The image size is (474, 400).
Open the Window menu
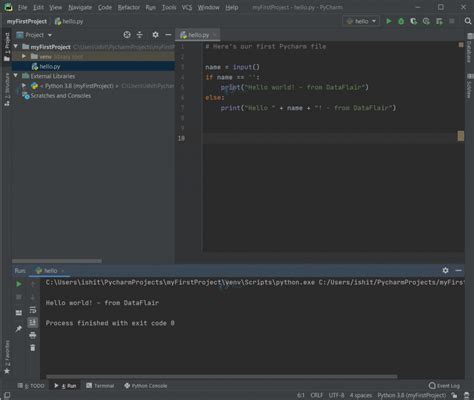point(208,7)
